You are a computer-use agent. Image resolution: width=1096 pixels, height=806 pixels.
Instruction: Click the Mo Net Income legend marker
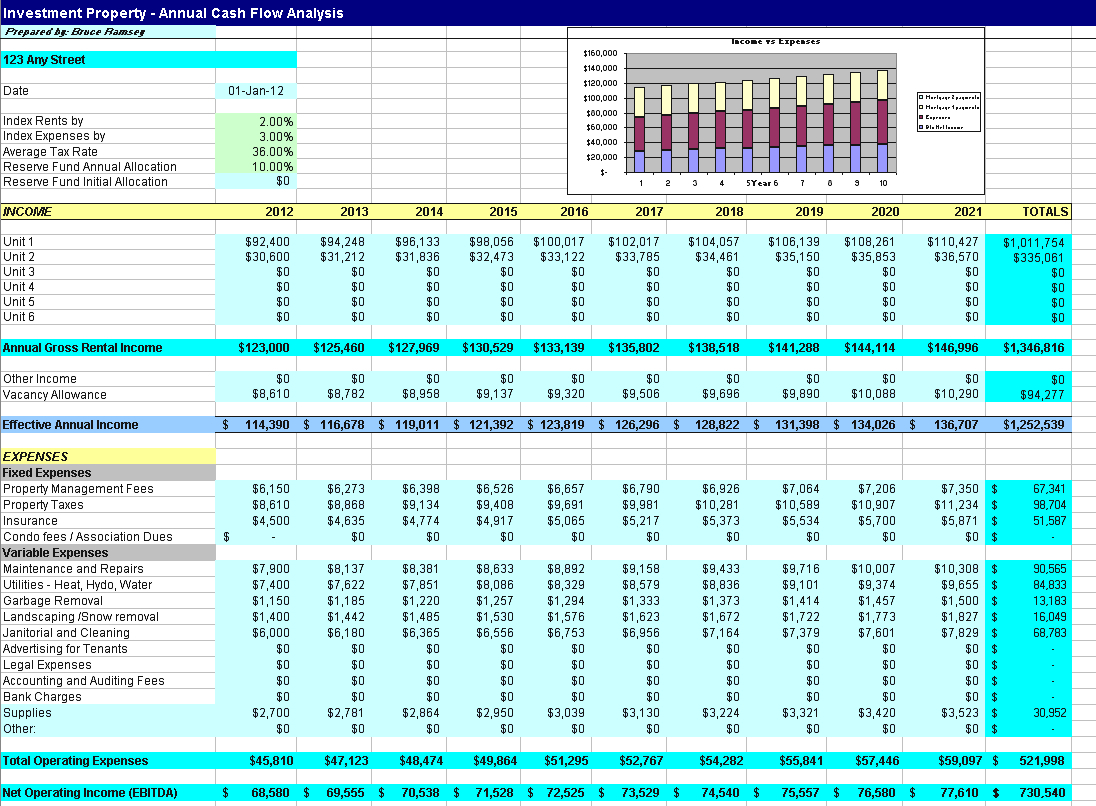[921, 127]
